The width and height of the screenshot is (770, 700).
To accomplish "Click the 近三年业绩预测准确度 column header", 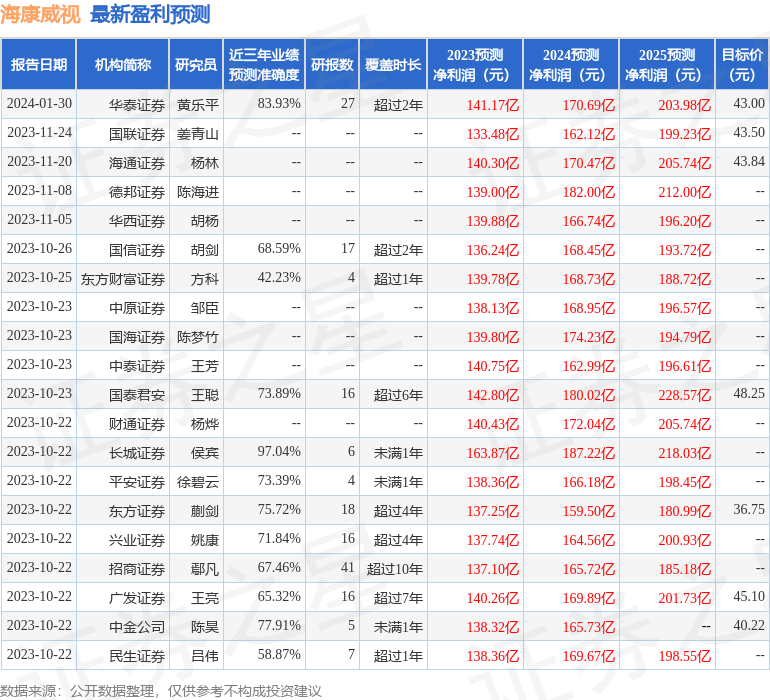I will pos(264,64).
